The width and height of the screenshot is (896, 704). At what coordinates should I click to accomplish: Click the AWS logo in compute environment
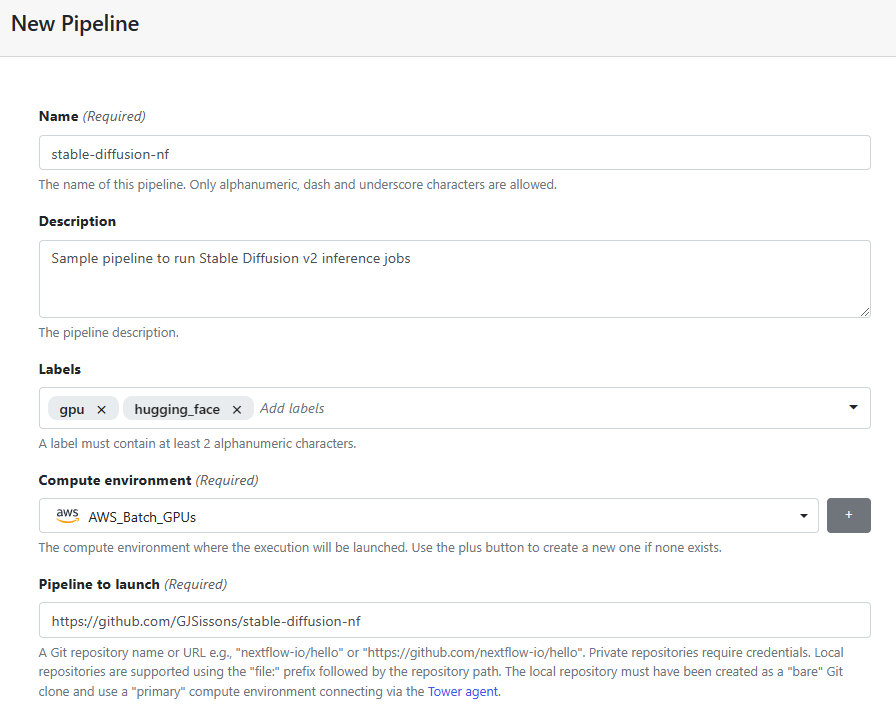tap(67, 515)
